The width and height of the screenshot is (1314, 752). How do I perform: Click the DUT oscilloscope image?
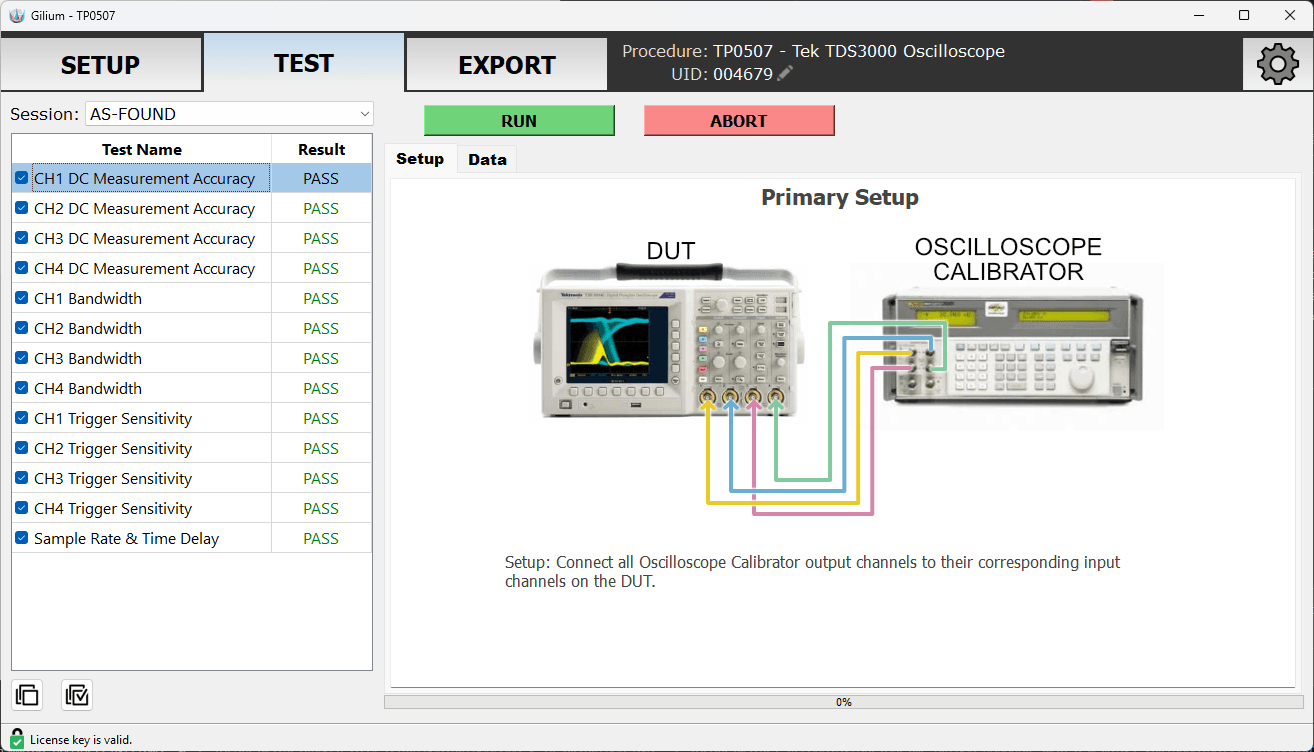tap(667, 341)
